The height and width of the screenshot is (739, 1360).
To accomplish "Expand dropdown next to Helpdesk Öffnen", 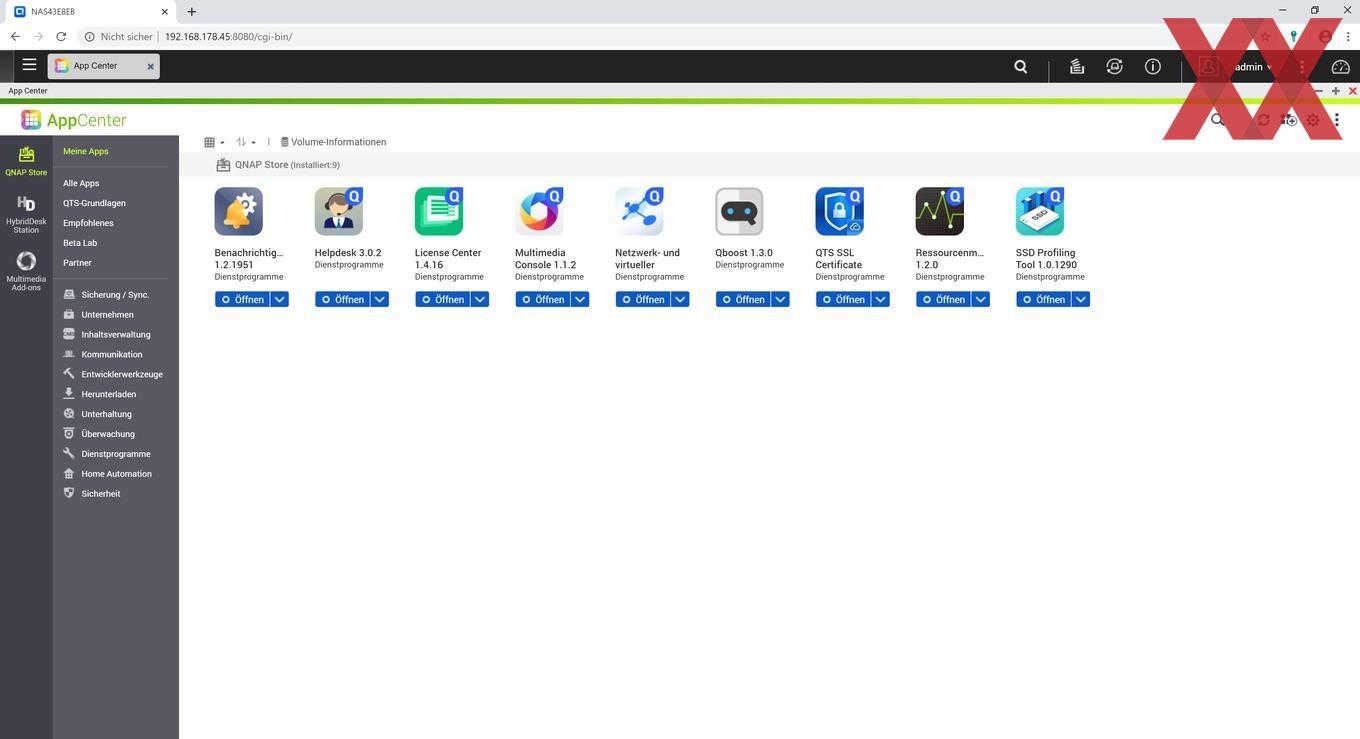I will tap(379, 299).
